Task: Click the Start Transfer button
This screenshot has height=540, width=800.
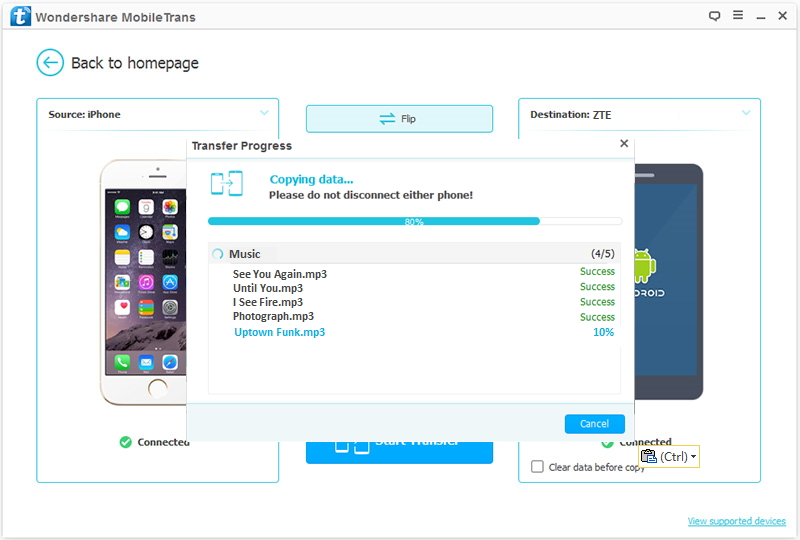Action: [399, 452]
